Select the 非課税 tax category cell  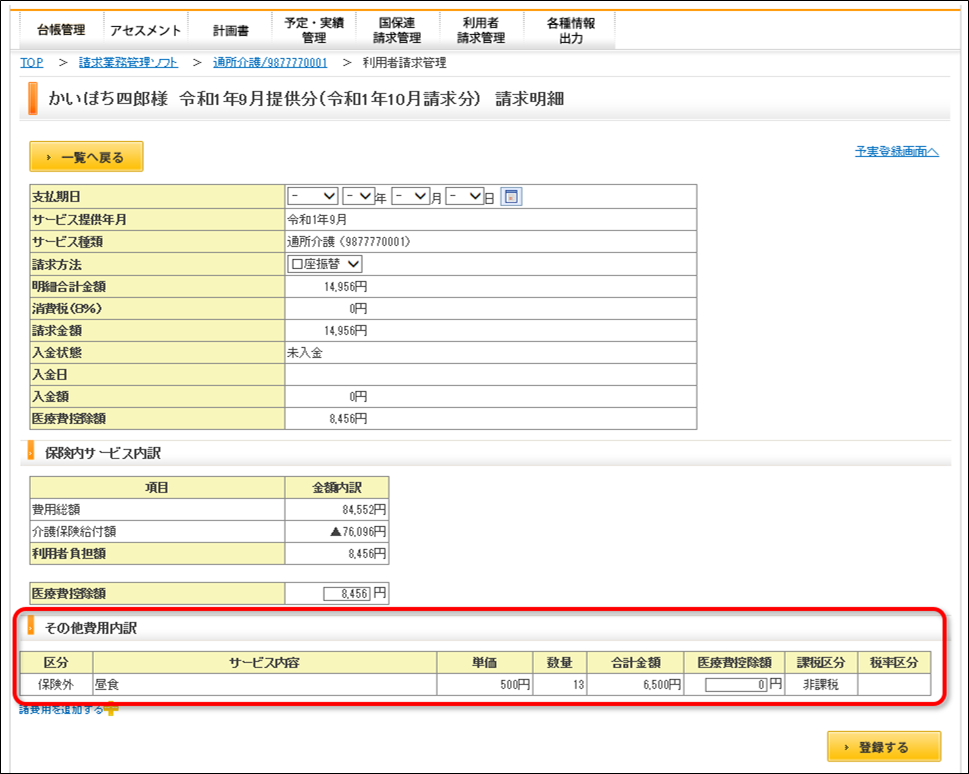pyautogui.click(x=821, y=684)
